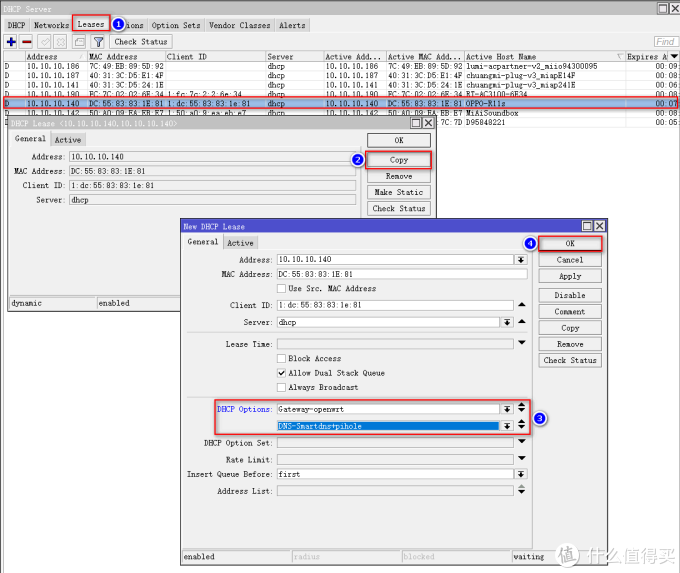
Task: Maximize the DHCP Lease dialog window
Action: [x=416, y=123]
